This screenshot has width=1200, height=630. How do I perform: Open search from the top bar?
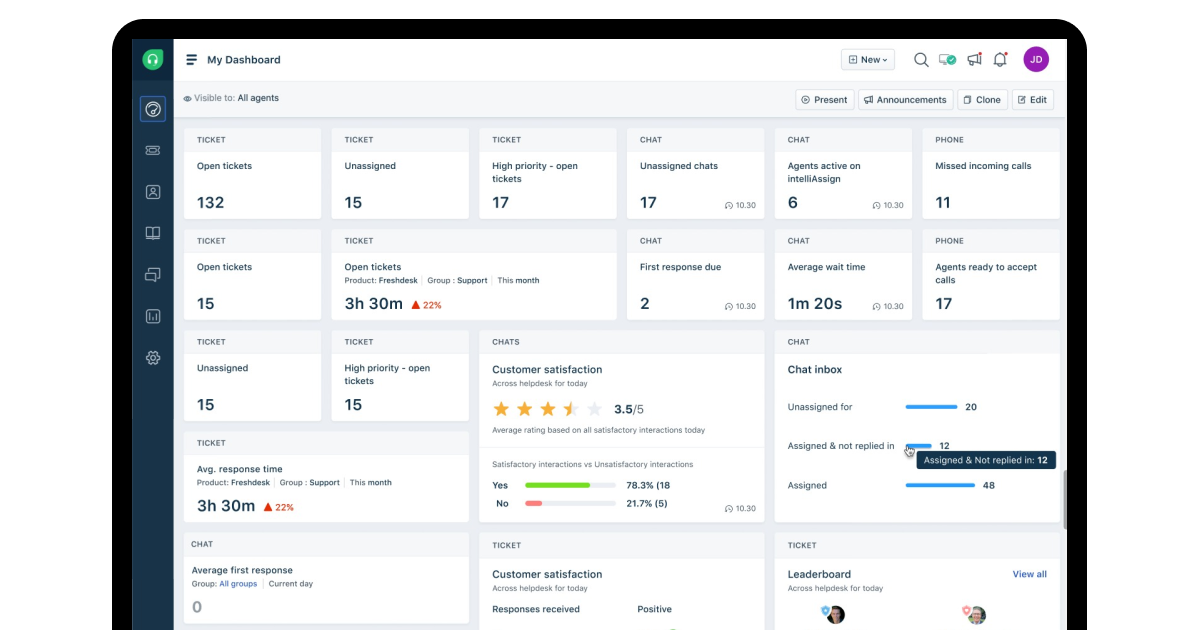pos(920,59)
